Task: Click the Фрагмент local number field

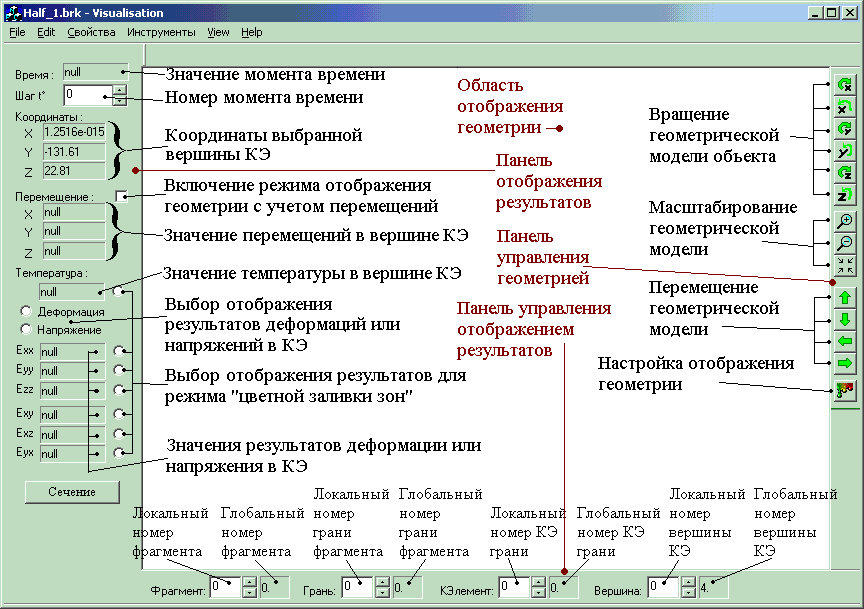Action: coord(225,587)
